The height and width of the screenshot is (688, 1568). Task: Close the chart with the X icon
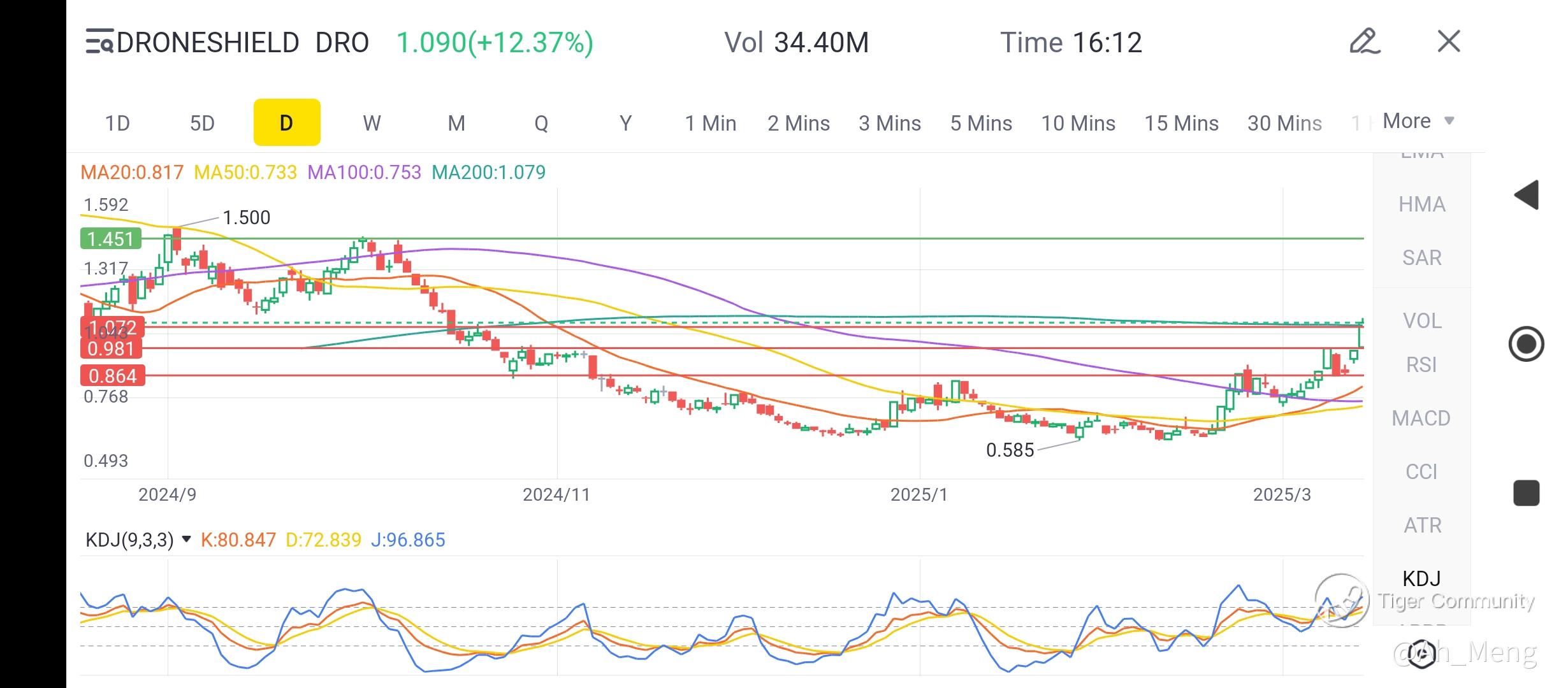point(1449,41)
